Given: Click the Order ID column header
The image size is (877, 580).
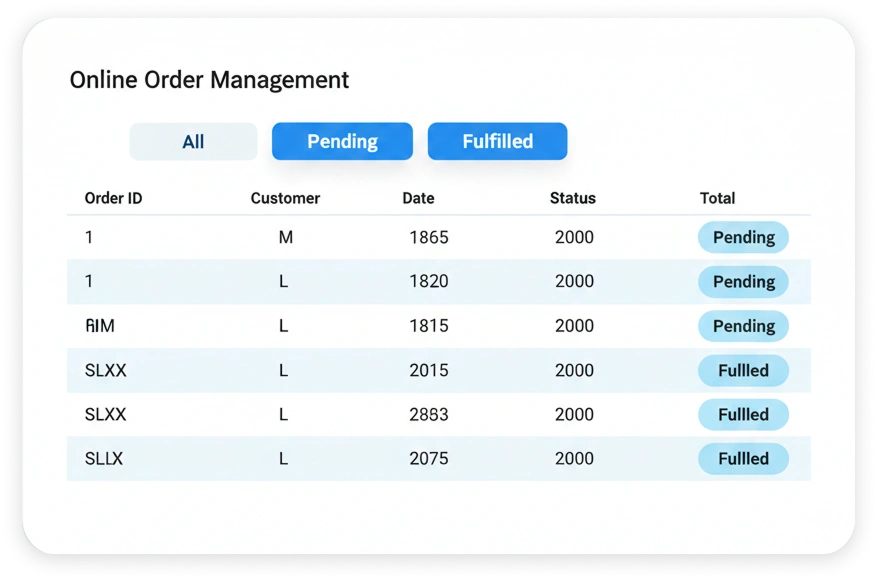Looking at the screenshot, I should (114, 198).
